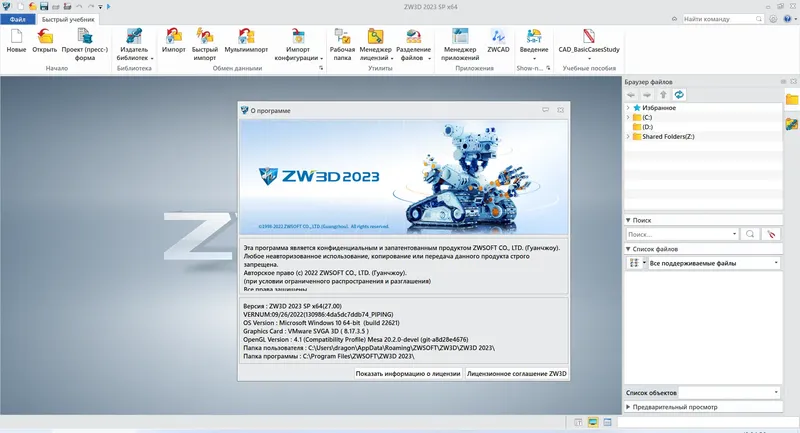Launch ZWCAD application

tap(498, 41)
